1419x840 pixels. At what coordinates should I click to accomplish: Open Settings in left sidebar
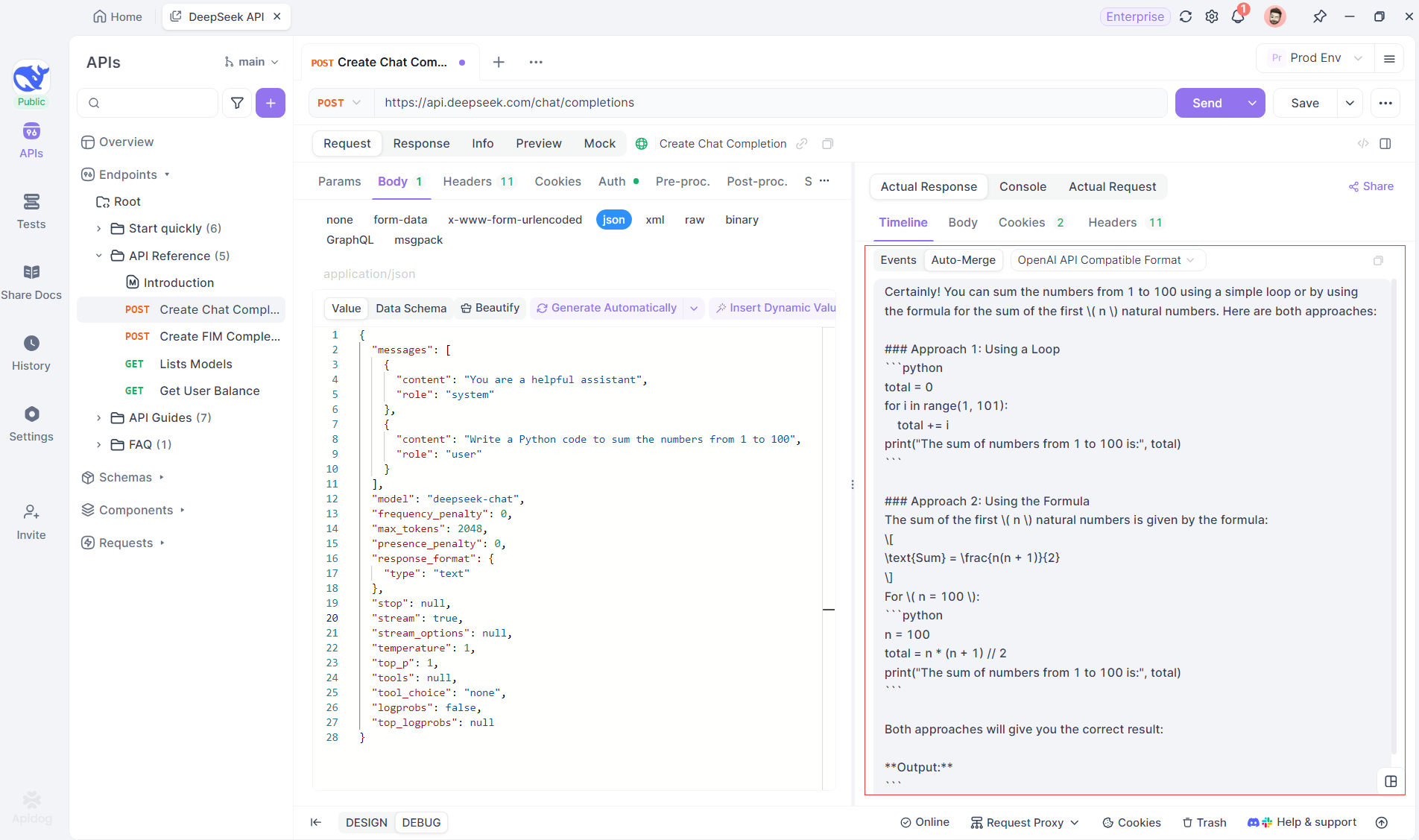[x=31, y=424]
